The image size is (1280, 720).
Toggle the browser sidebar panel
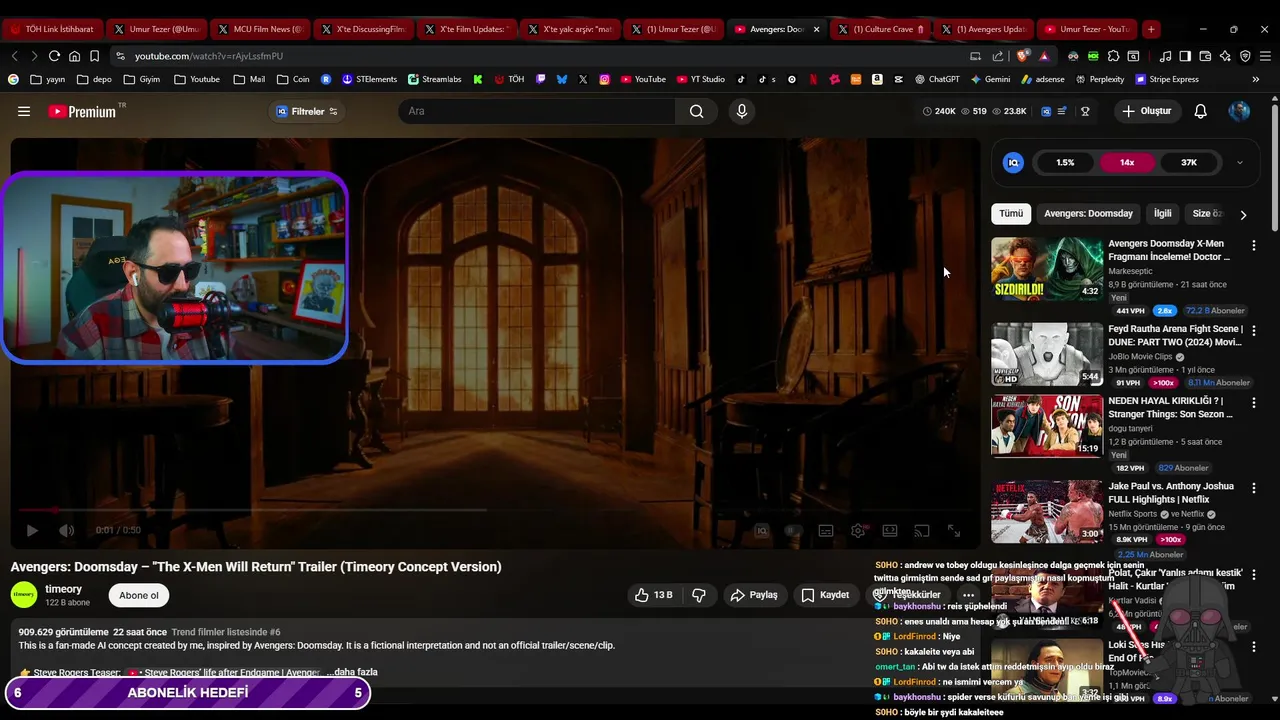1185,56
